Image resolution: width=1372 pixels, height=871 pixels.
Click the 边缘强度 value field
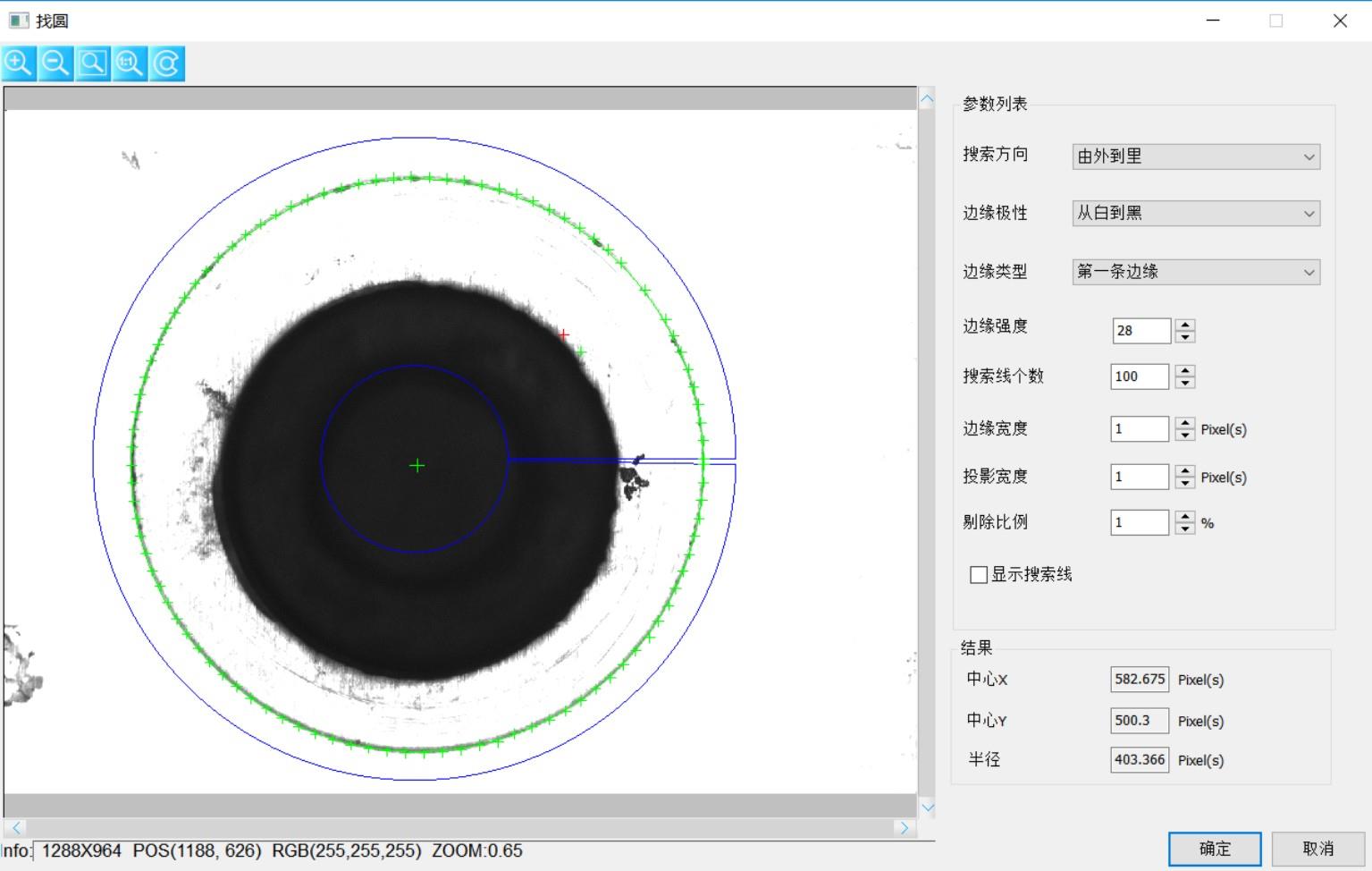point(1141,331)
